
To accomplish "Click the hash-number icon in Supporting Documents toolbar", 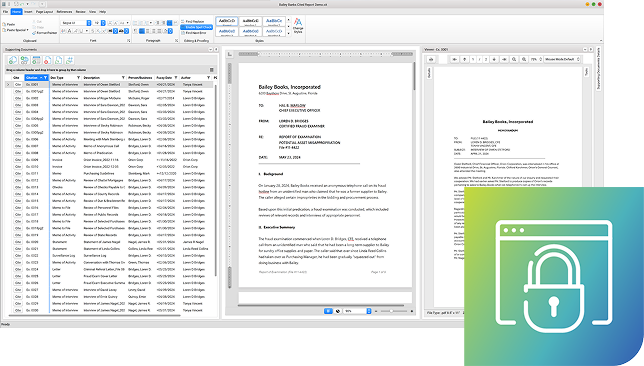I will (x=69, y=60).
